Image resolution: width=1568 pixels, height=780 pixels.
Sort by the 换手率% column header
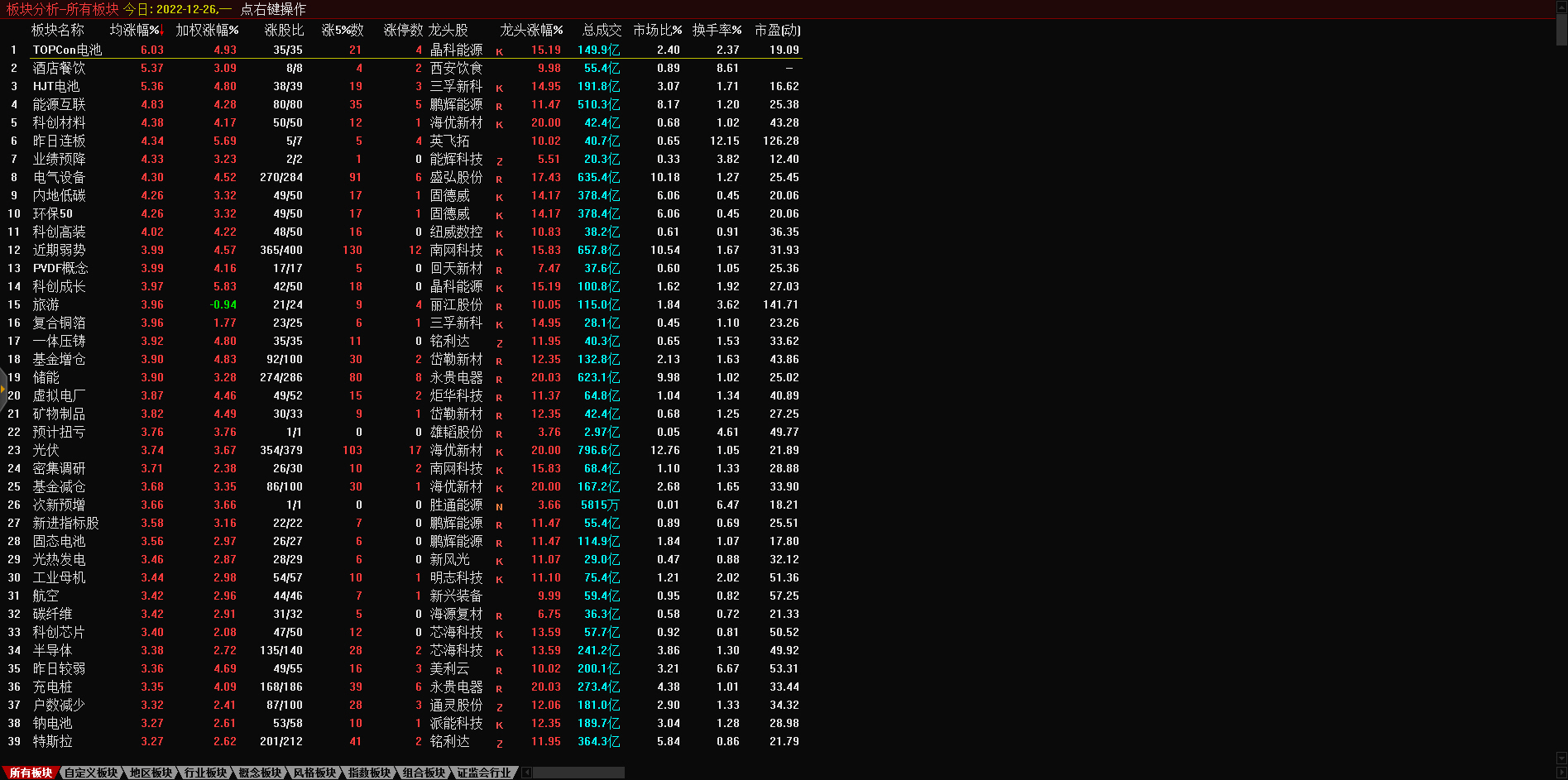pos(717,30)
